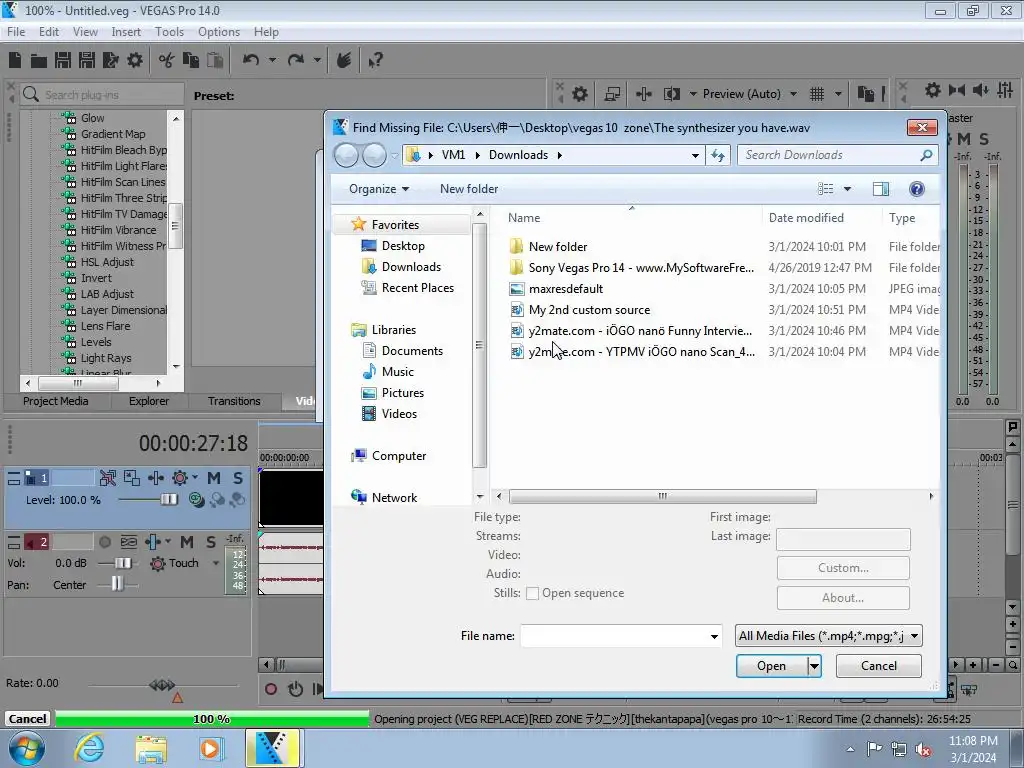1024x768 pixels.
Task: Adjust audio track Vol slider
Action: pyautogui.click(x=123, y=563)
